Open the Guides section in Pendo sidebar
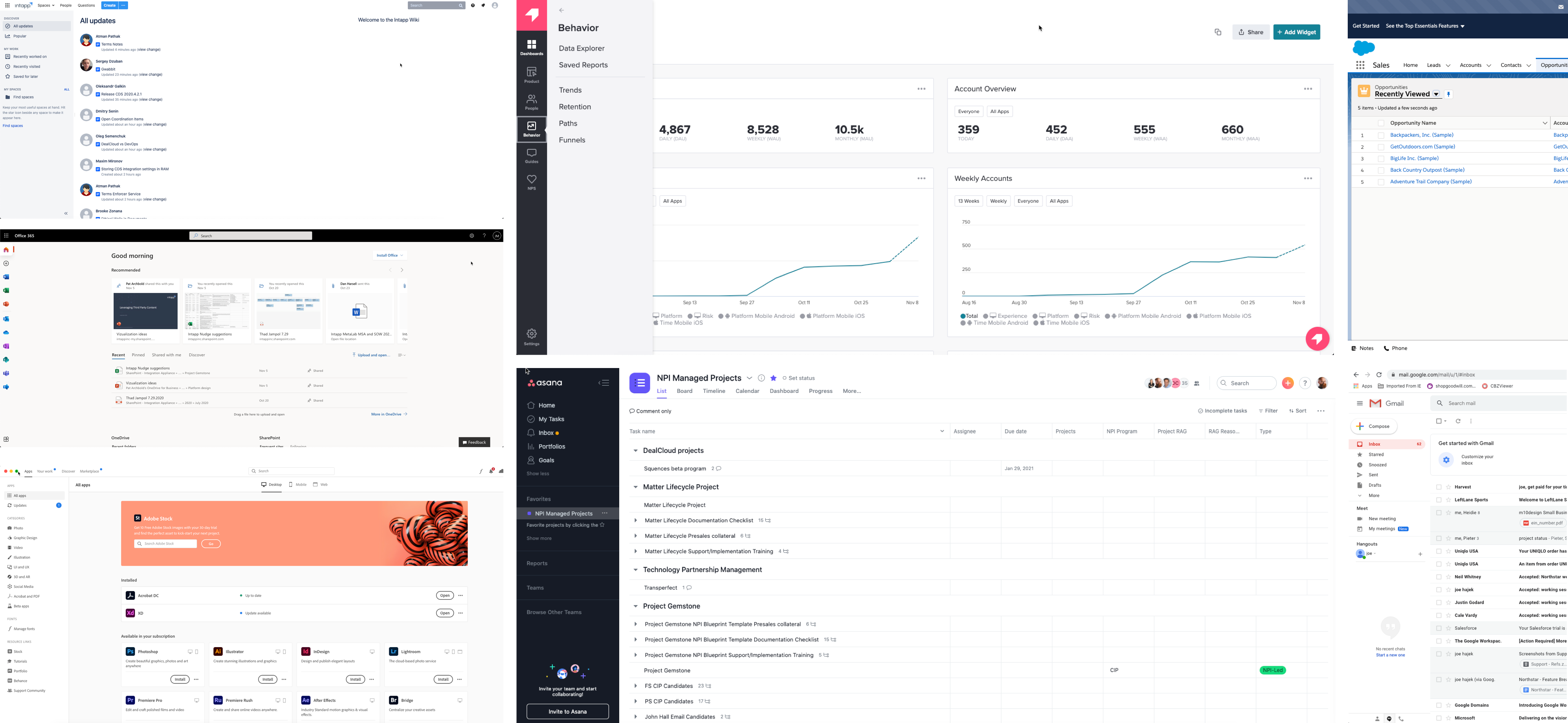This screenshot has width=1568, height=723. coord(532,156)
